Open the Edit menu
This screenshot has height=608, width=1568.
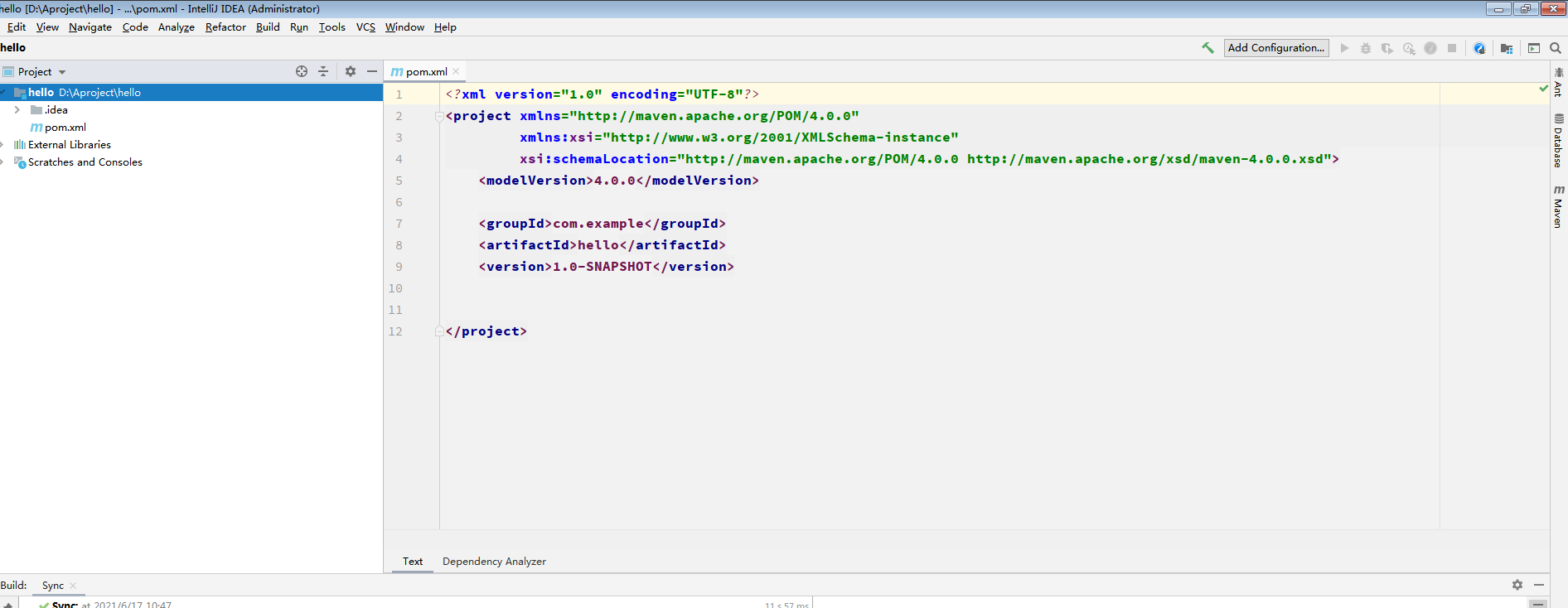(16, 27)
